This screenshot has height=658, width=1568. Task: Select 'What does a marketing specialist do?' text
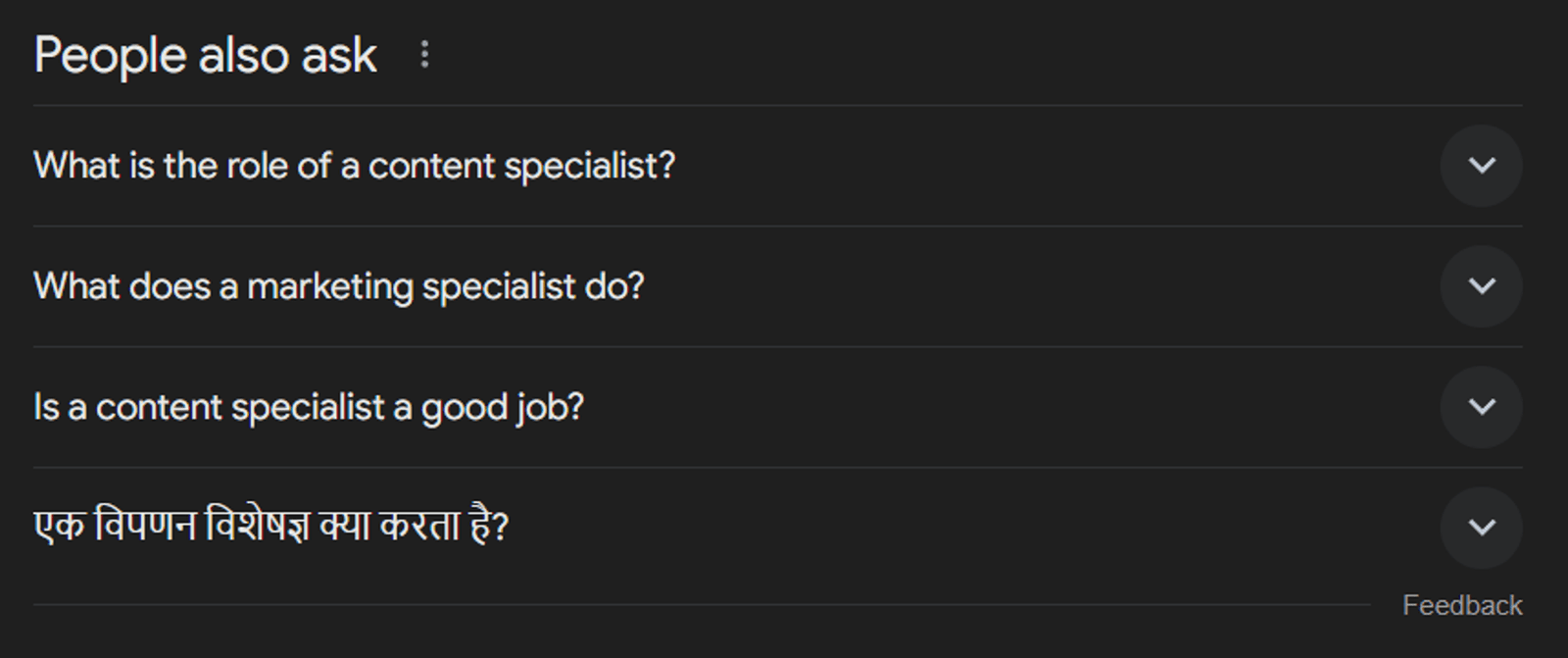[x=339, y=286]
